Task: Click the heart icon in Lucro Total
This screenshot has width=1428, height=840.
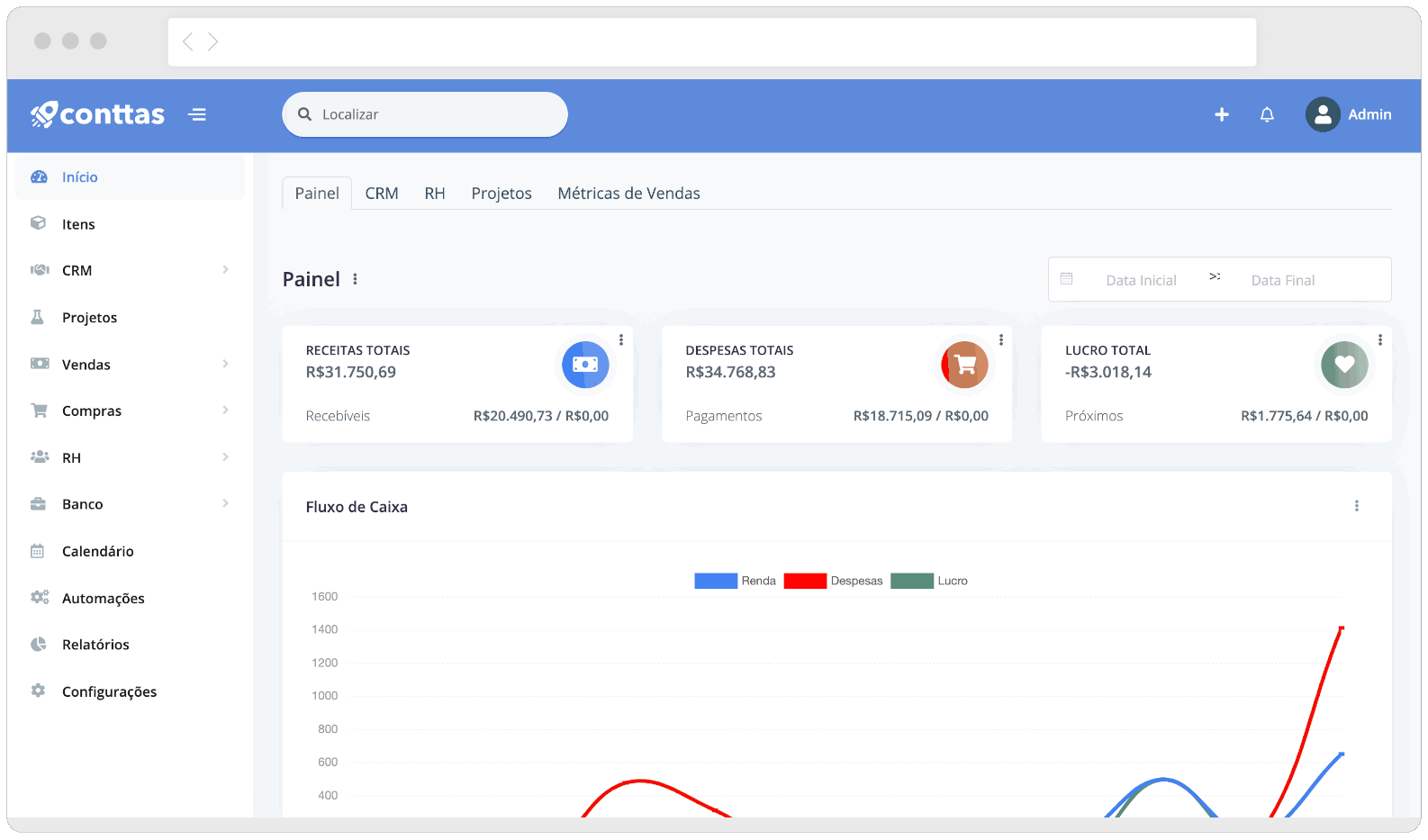Action: pos(1344,365)
